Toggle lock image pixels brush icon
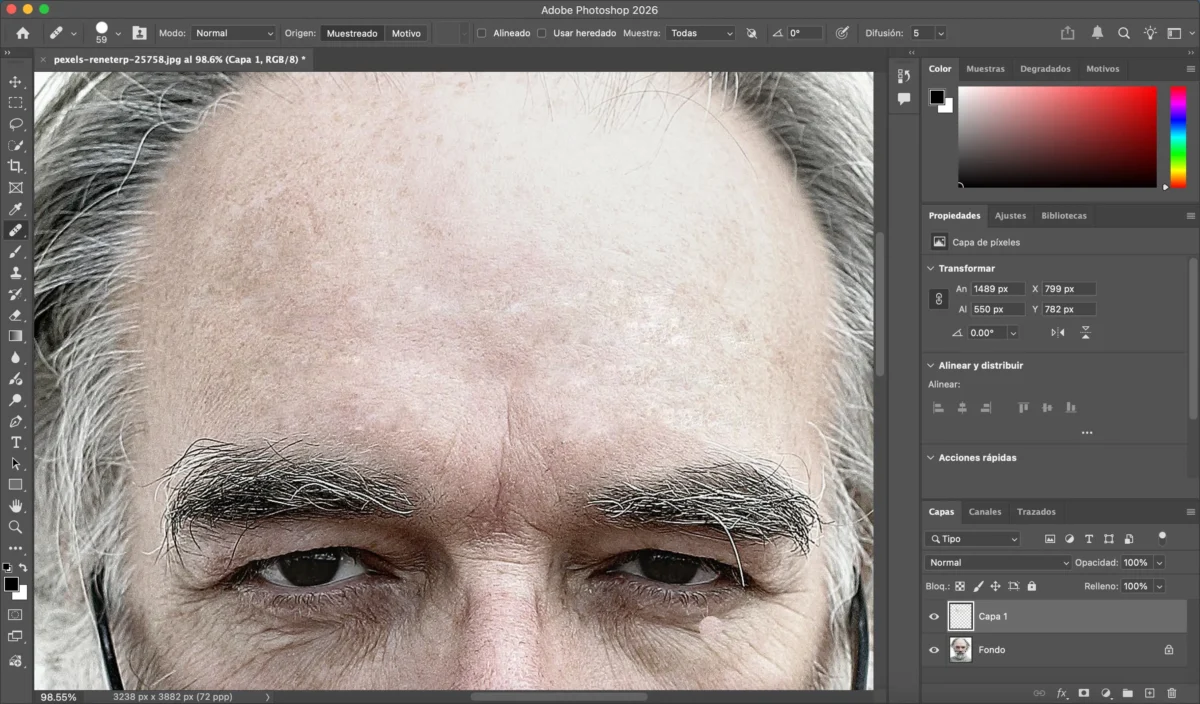This screenshot has height=704, width=1200. (x=978, y=587)
